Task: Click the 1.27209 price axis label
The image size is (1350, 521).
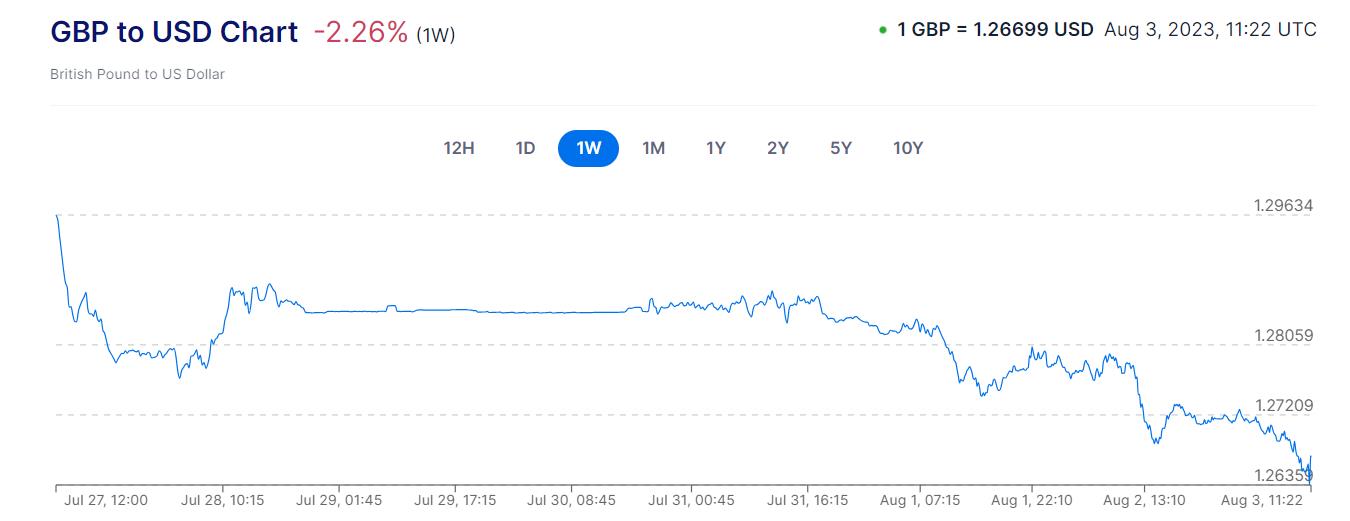Action: [x=1283, y=406]
